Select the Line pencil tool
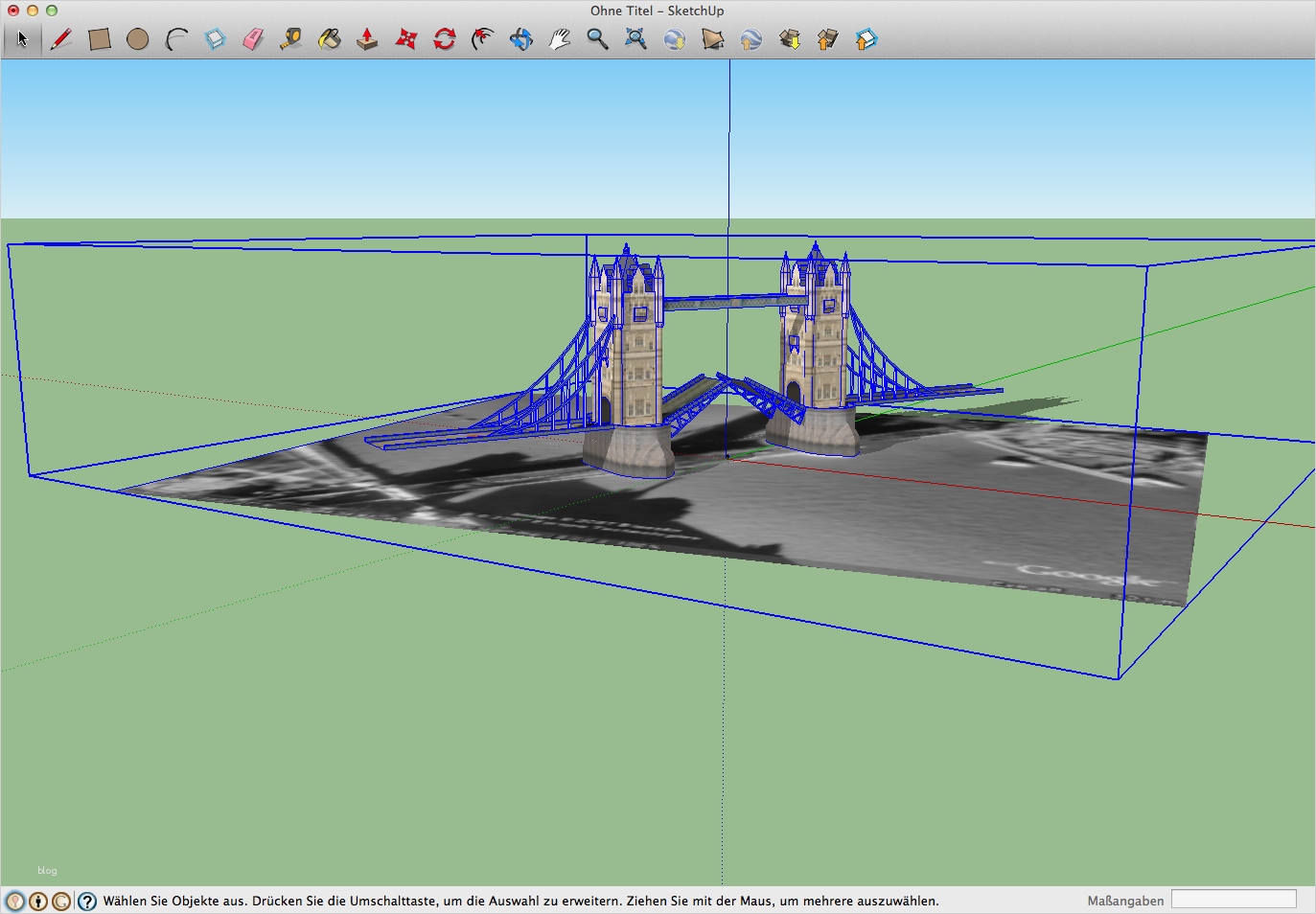The image size is (1316, 914). [61, 39]
